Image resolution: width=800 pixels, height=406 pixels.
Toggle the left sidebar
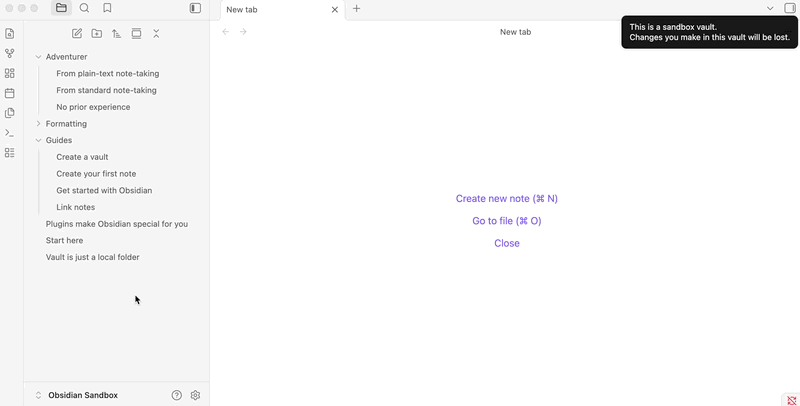coord(195,8)
